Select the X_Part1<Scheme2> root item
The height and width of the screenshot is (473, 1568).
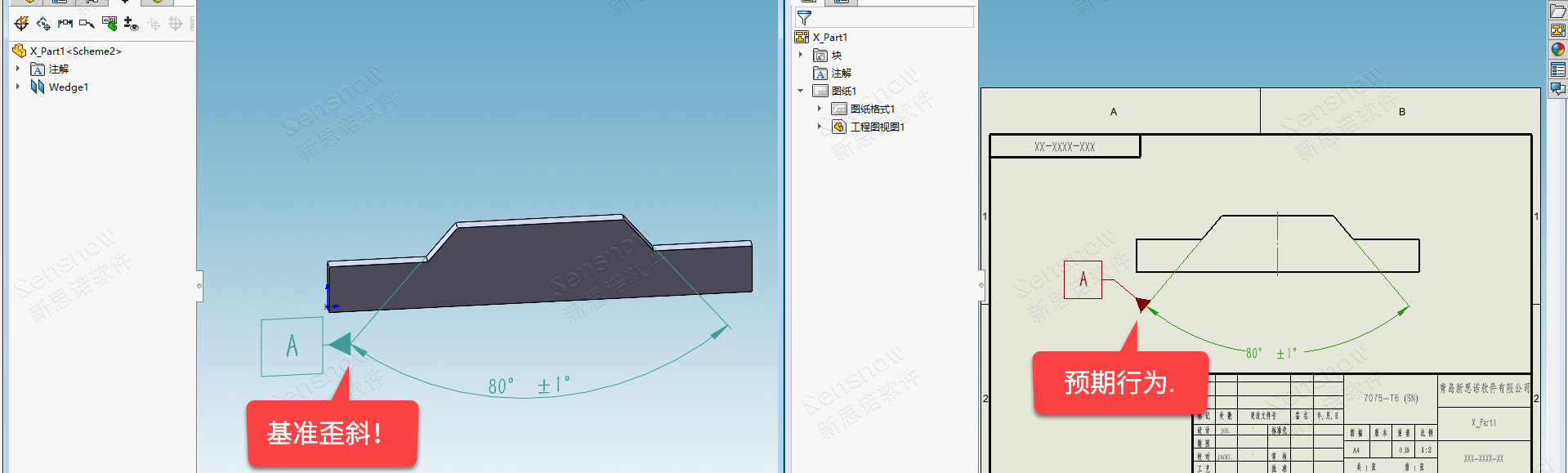tap(75, 51)
